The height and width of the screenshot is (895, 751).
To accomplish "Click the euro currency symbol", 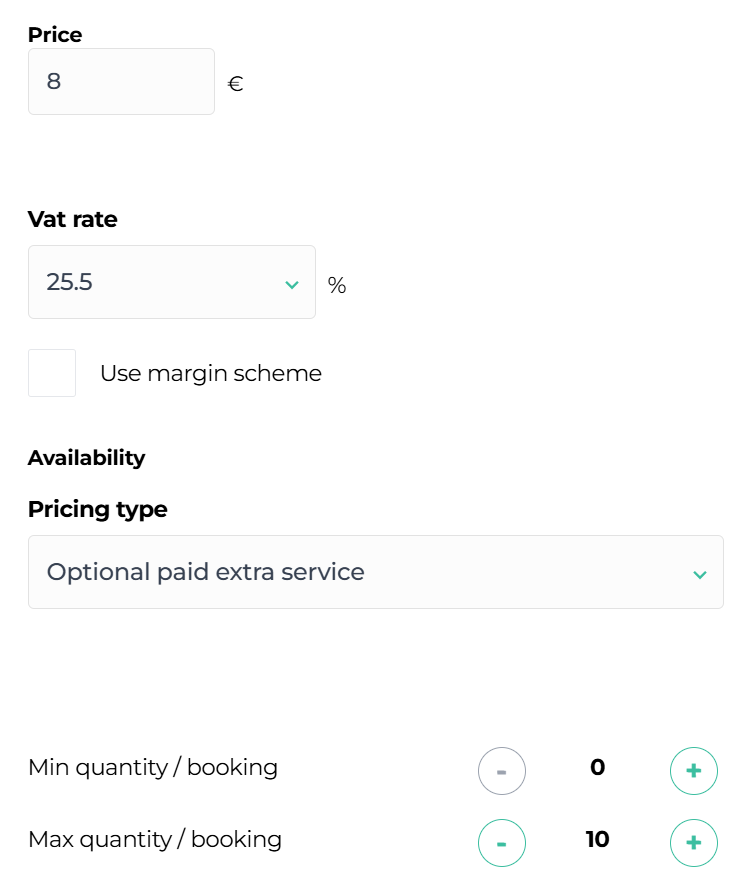I will coord(236,84).
